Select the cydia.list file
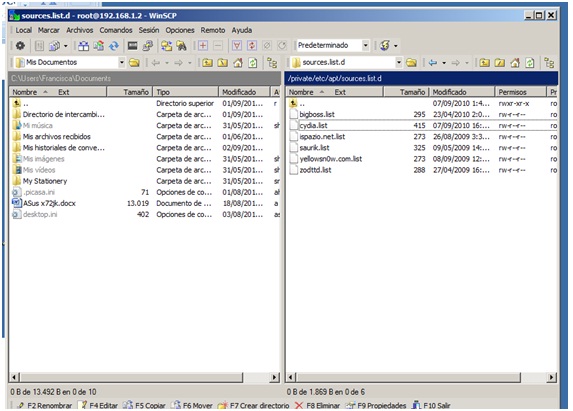The image size is (573, 411). click(313, 125)
